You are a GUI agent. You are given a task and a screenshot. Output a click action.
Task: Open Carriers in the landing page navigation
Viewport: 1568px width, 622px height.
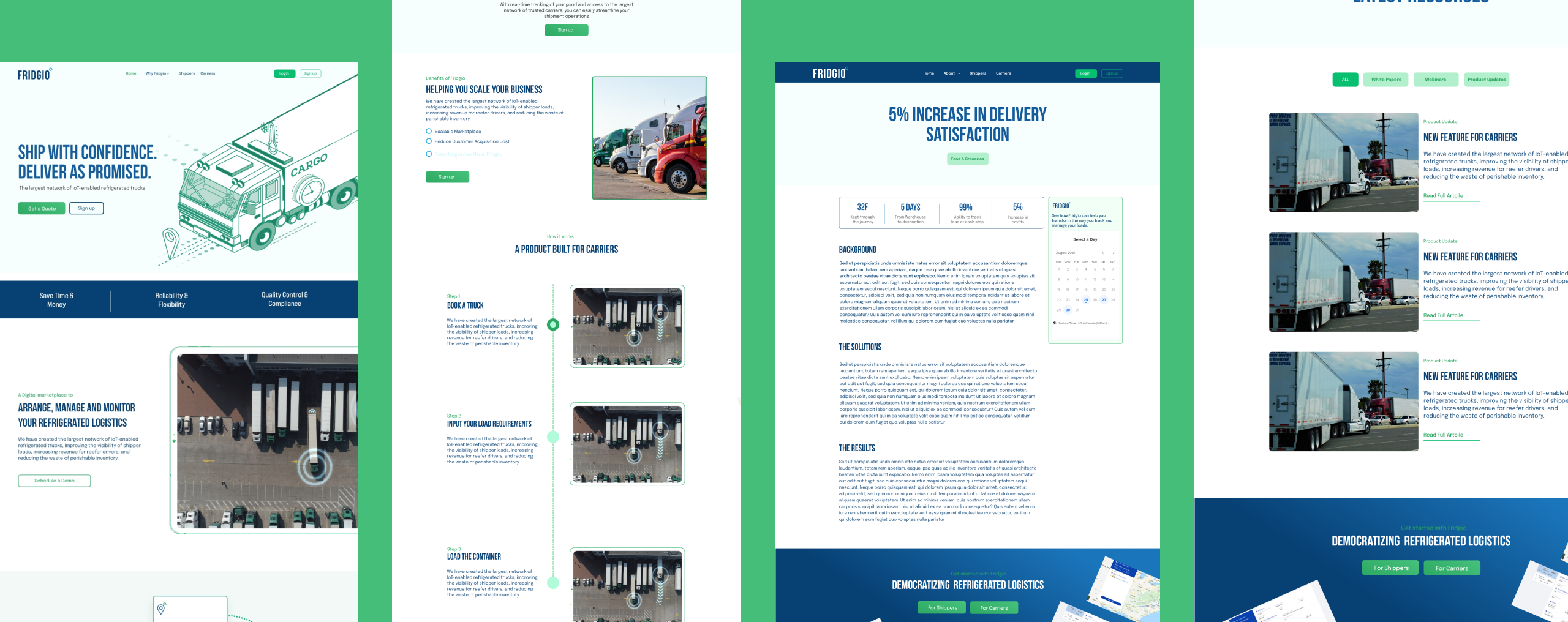click(208, 73)
